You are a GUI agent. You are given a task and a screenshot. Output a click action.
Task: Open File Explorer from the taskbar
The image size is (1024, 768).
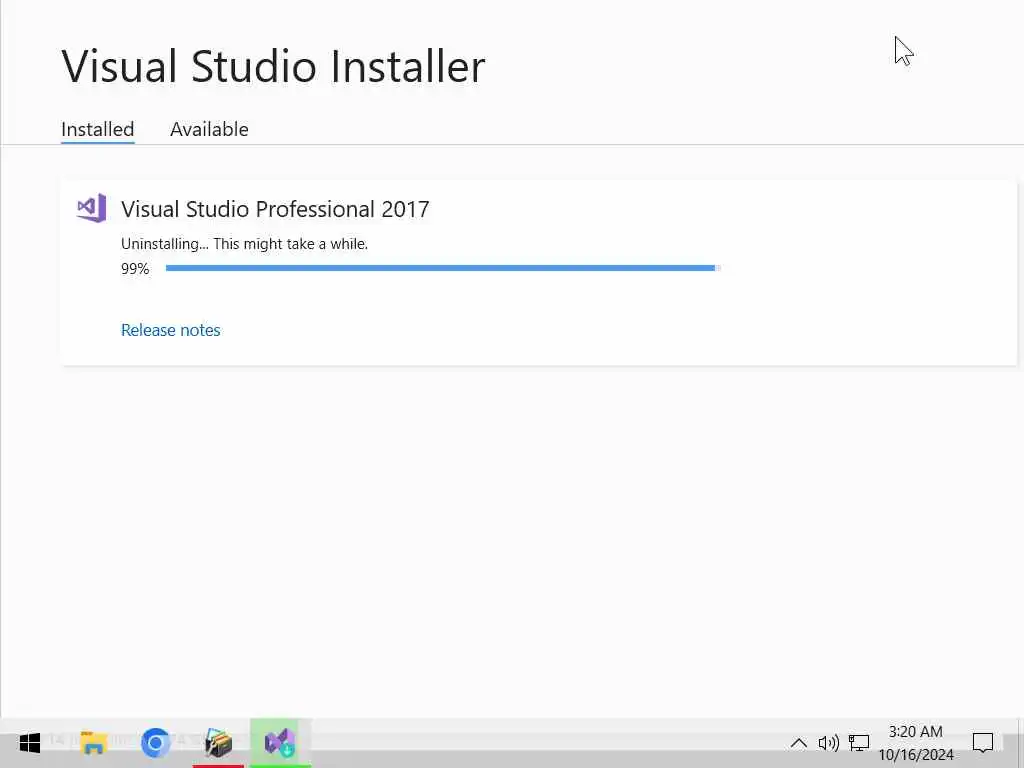pos(93,743)
